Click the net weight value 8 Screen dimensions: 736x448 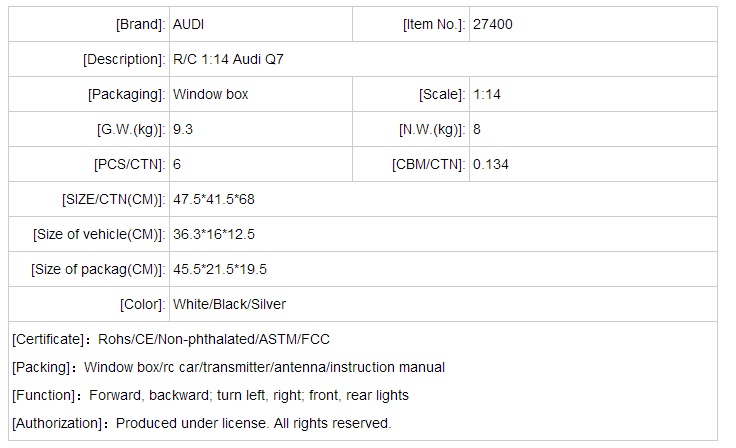[x=477, y=129]
